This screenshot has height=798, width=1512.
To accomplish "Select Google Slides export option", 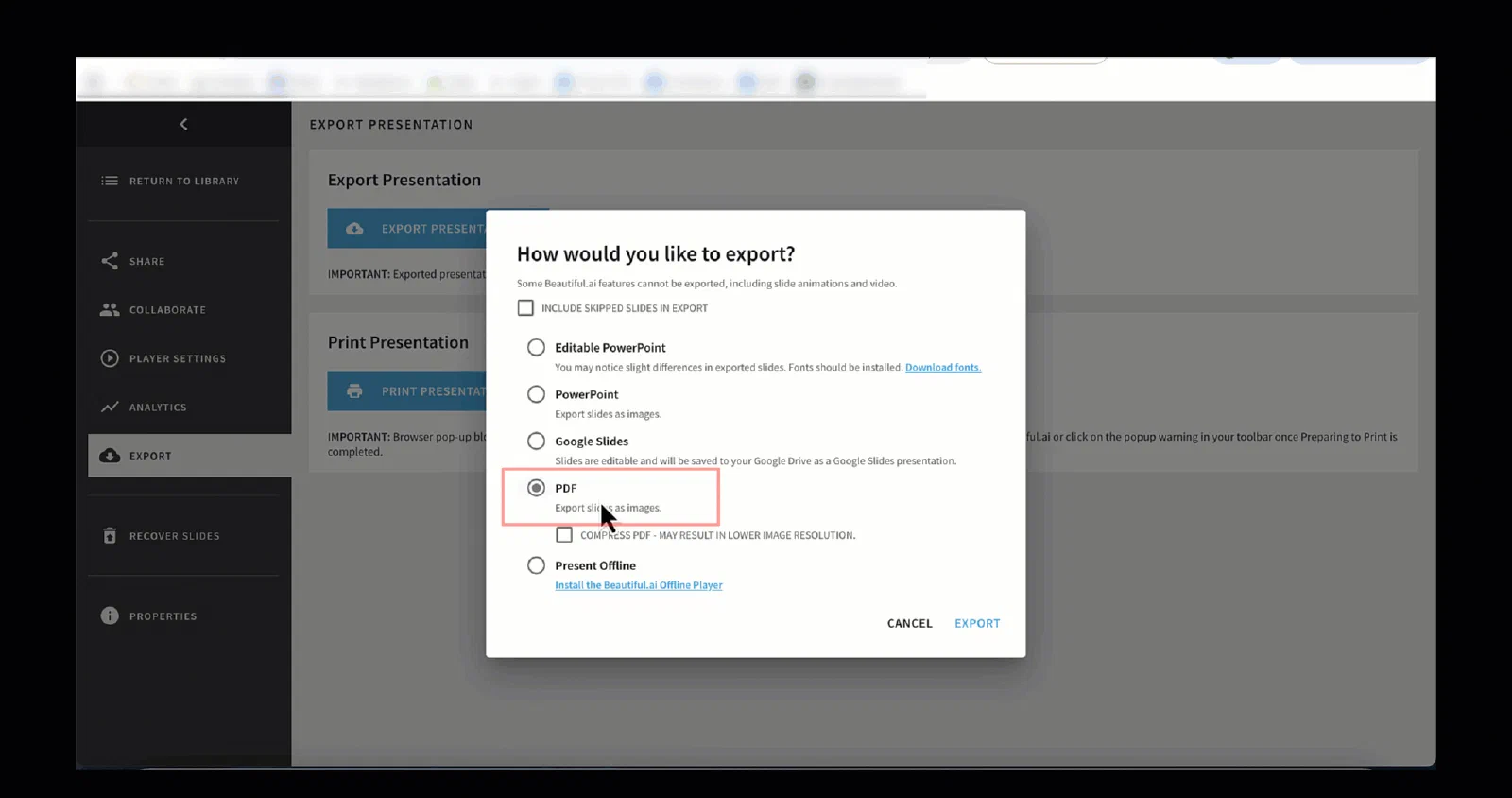I will 536,441.
